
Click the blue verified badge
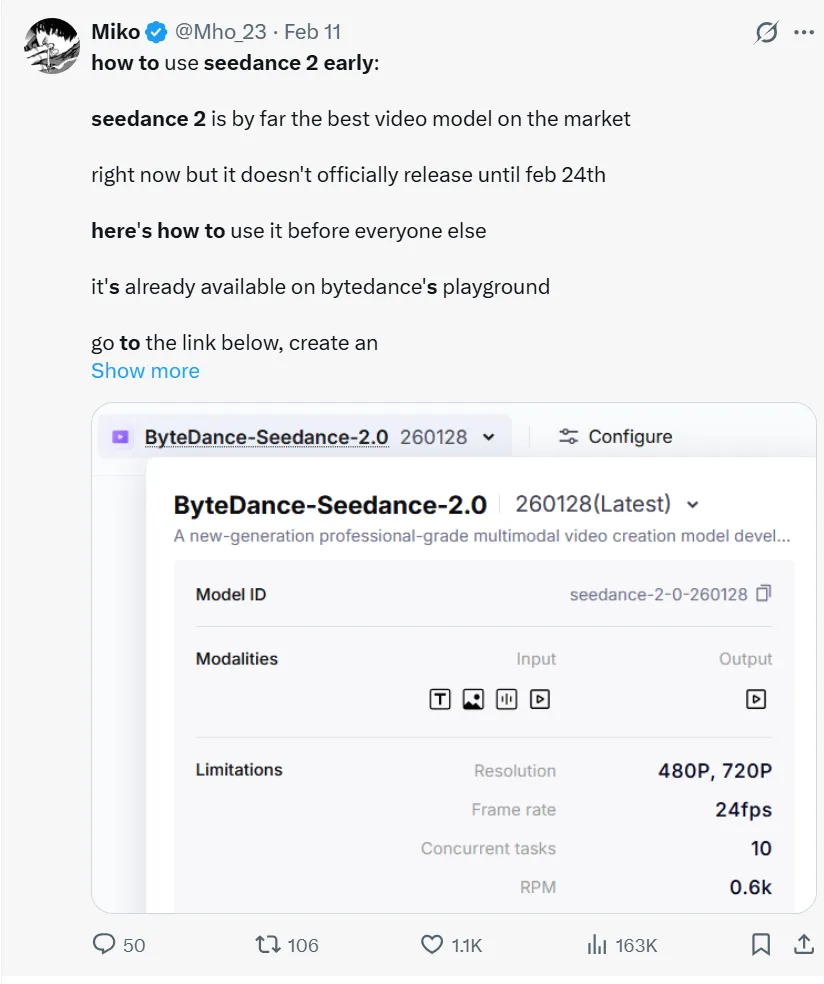click(157, 33)
